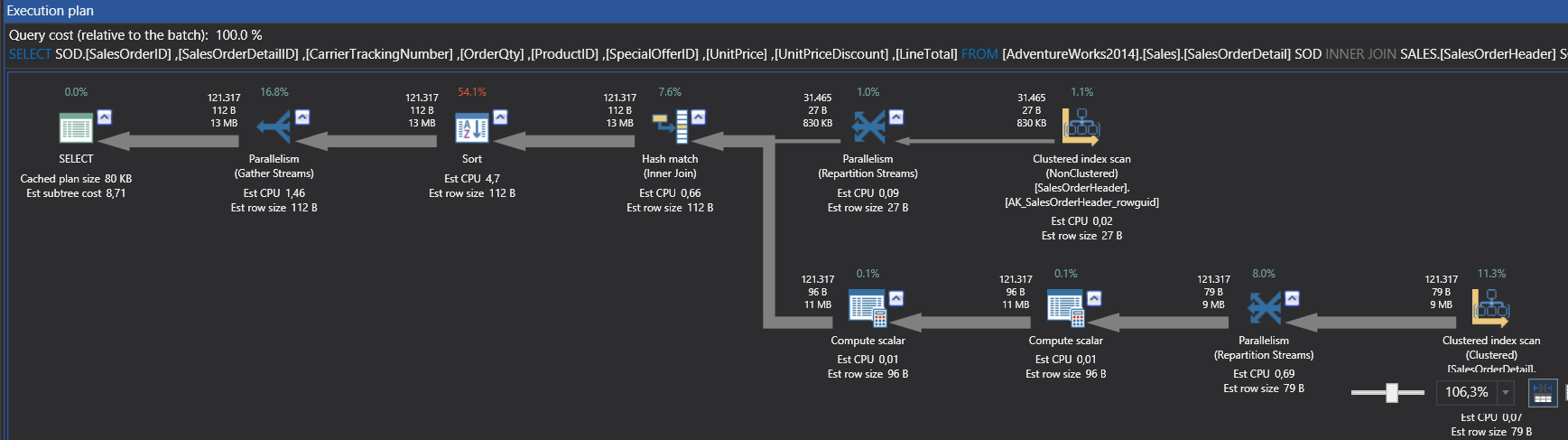Screen dimensions: 1568x440
Task: Click the '830 KB' label next to NonClustered scan
Action: tap(1031, 124)
